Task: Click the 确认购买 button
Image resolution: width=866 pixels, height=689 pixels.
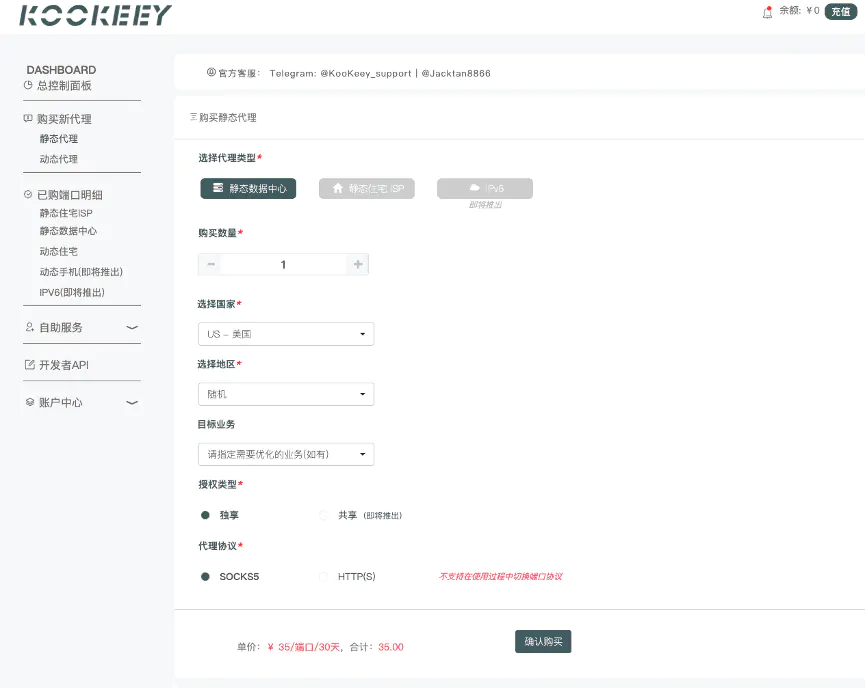Action: click(x=543, y=641)
